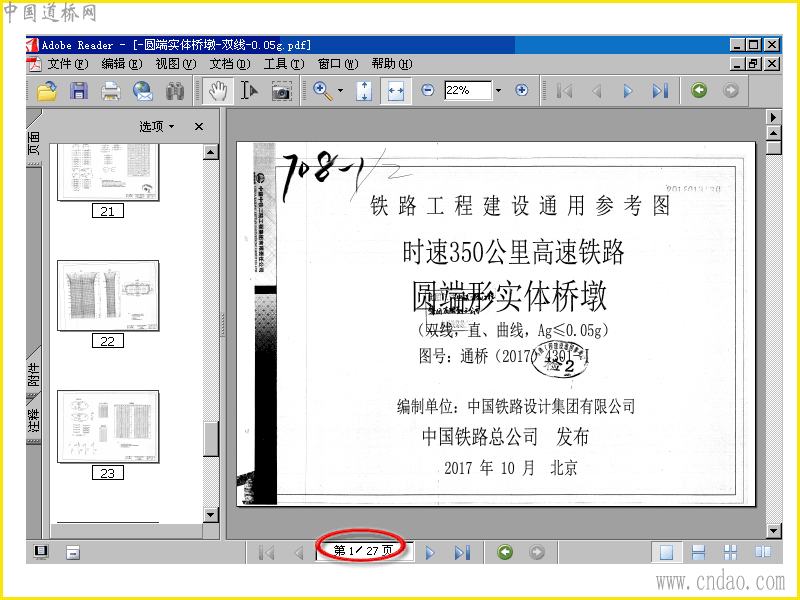Email the document with the globe envelope icon
The height and width of the screenshot is (600, 800).
(x=143, y=91)
